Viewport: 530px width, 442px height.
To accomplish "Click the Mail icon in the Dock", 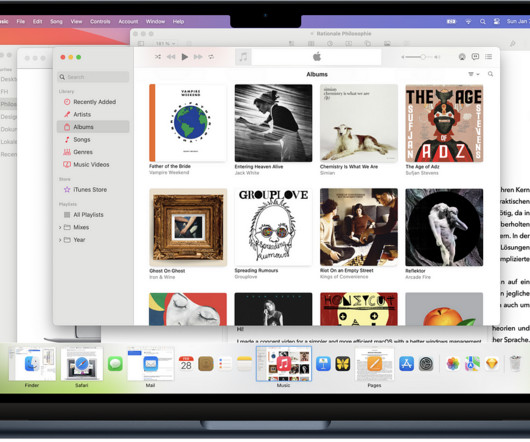I will click(150, 364).
